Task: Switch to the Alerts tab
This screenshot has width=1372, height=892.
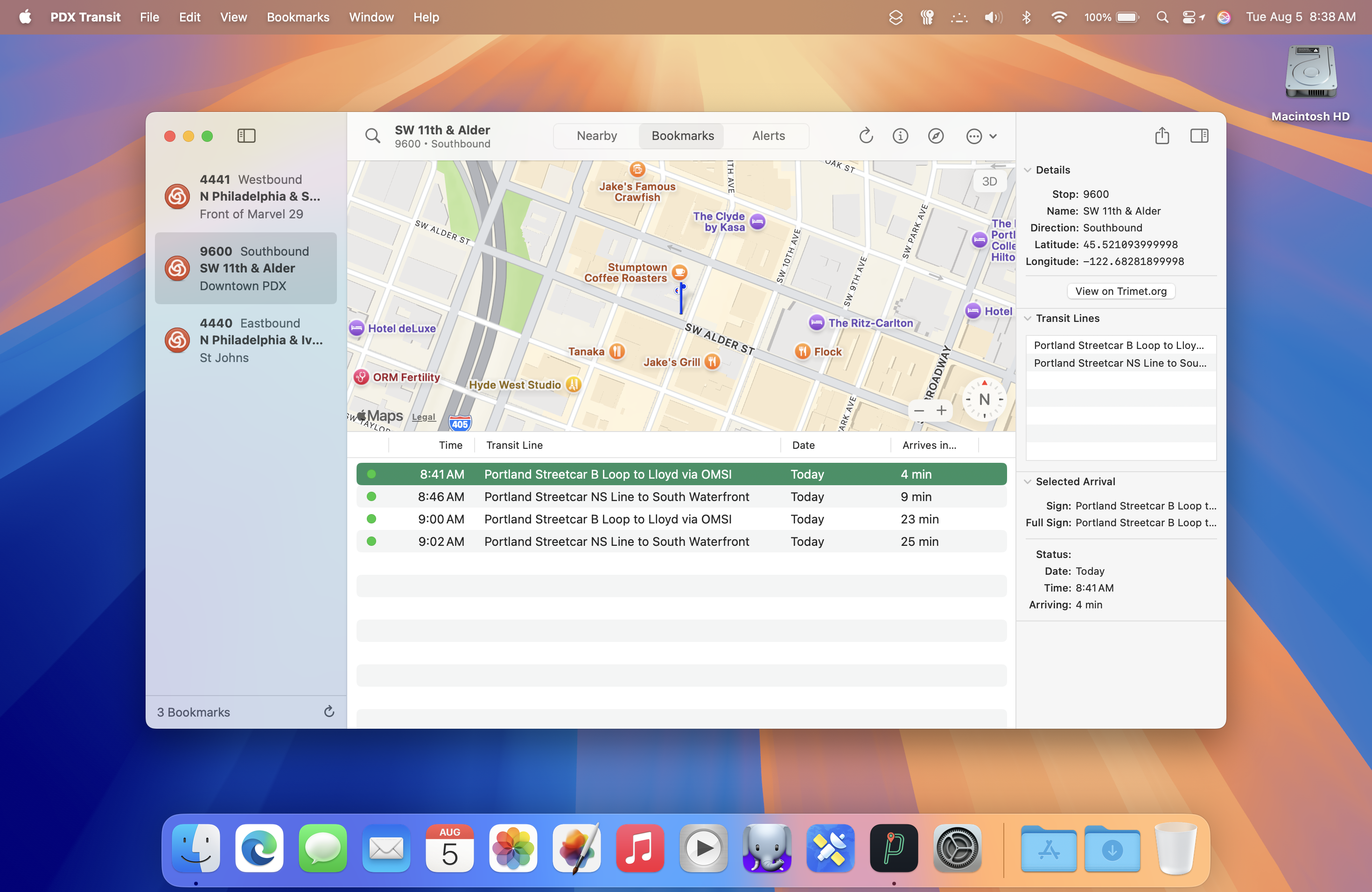Action: tap(769, 136)
